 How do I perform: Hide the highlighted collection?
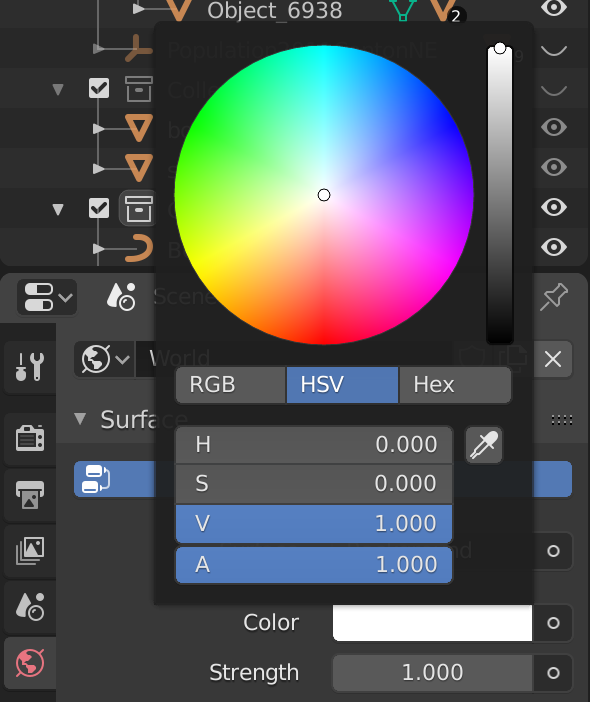coord(554,207)
